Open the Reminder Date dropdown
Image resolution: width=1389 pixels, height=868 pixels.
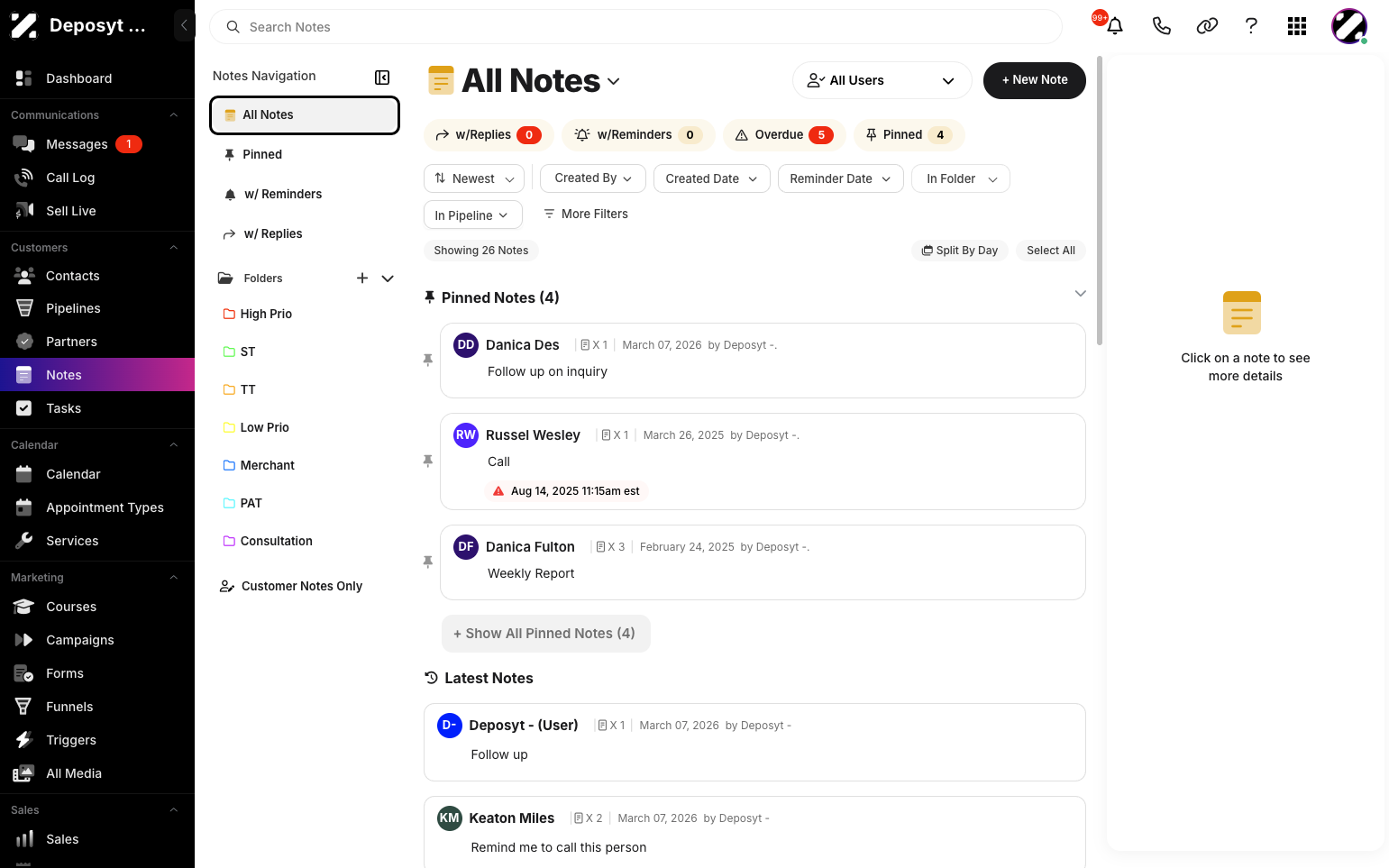[x=840, y=178]
